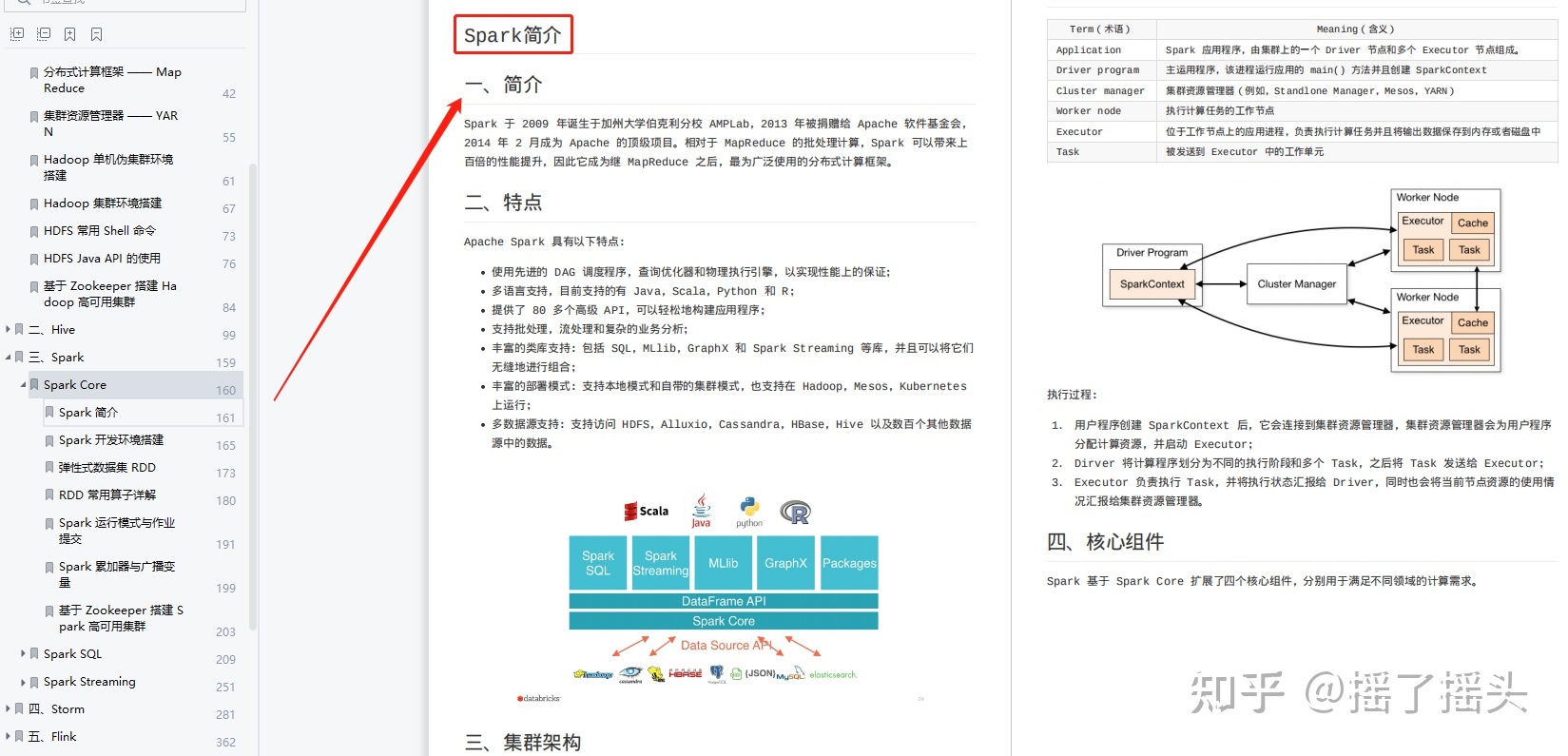Click the Scala logo above diagram

click(647, 512)
